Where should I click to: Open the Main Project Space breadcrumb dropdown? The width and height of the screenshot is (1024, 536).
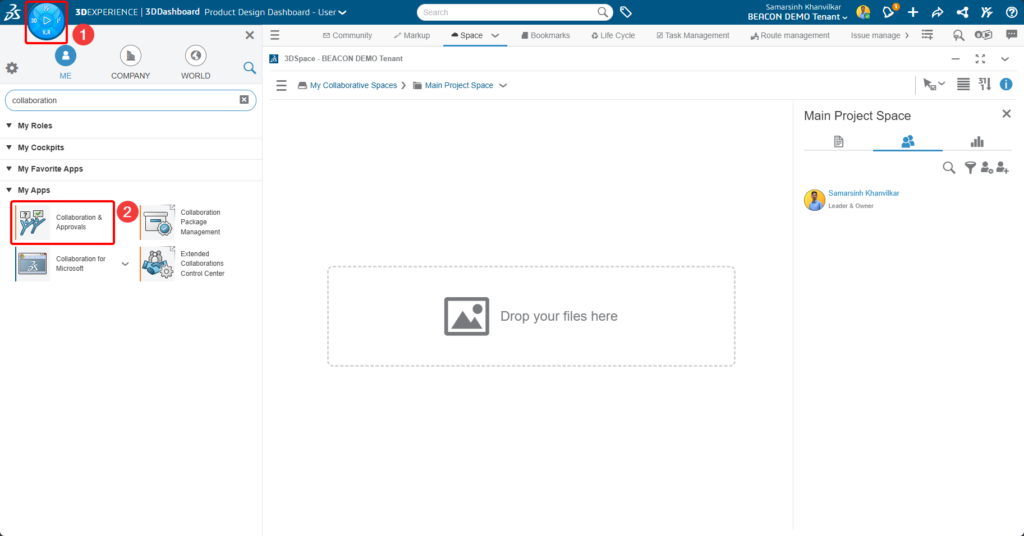pos(503,85)
